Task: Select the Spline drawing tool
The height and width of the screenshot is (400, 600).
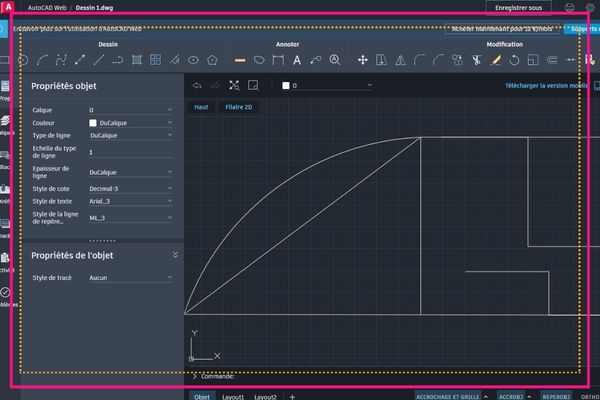Action: click(61, 60)
